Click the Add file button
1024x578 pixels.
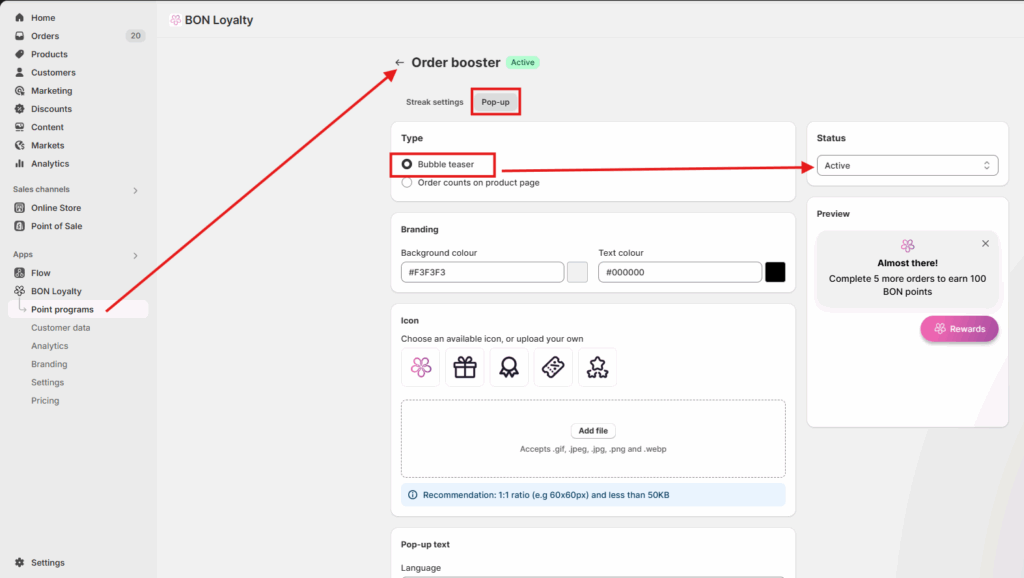click(593, 431)
